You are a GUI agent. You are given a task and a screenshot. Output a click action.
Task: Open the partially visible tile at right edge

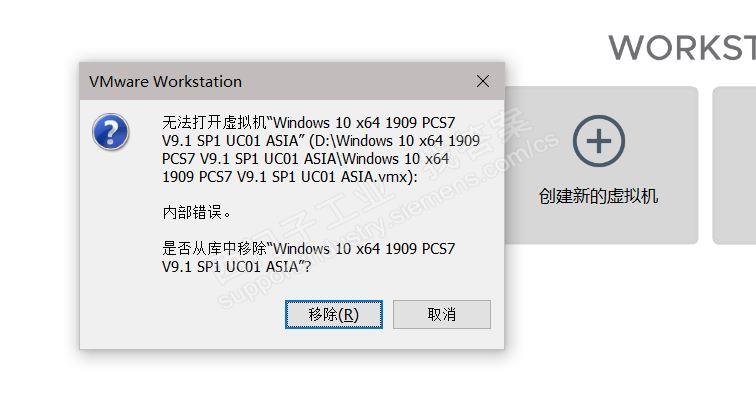pyautogui.click(x=735, y=165)
